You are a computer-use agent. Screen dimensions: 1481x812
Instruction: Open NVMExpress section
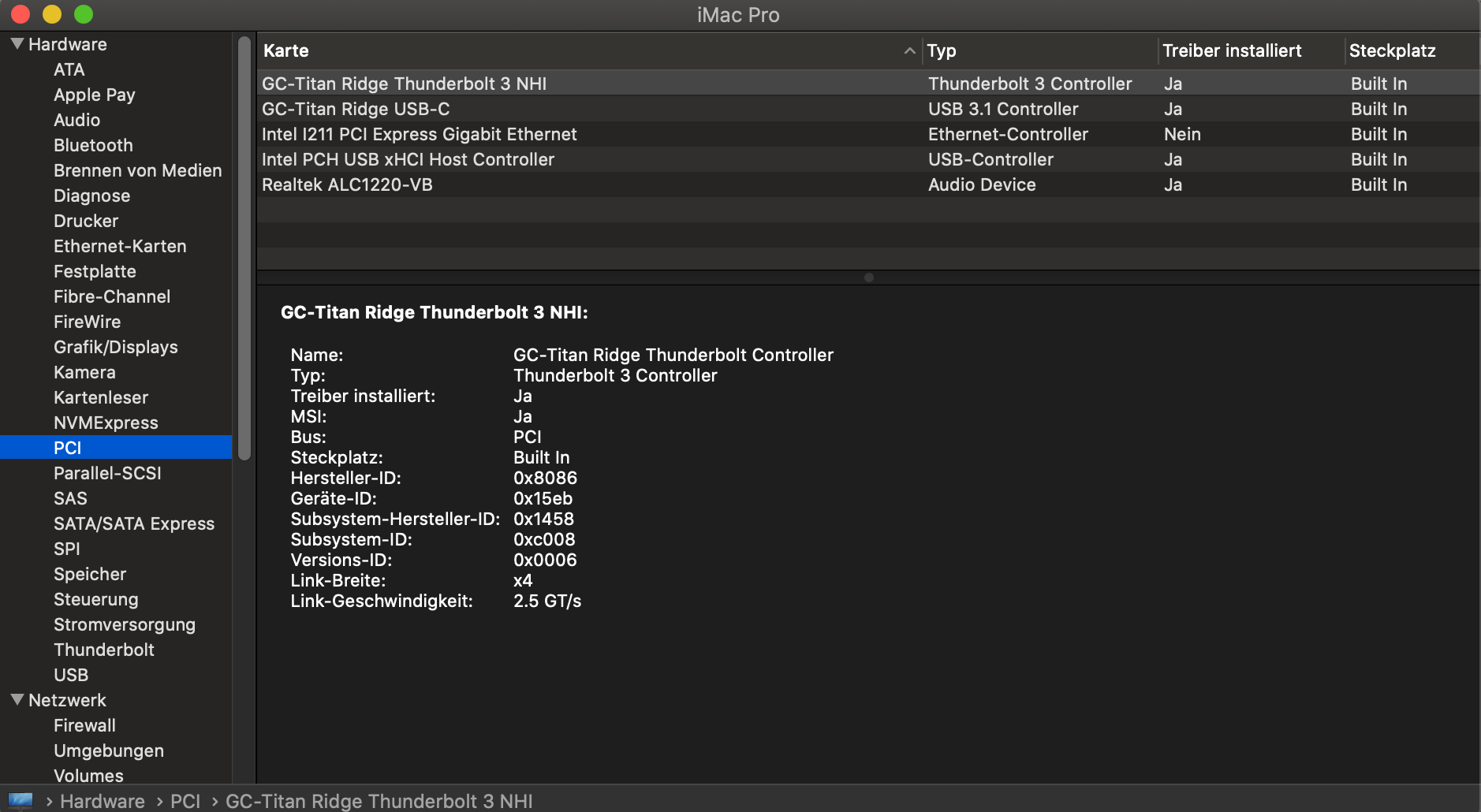point(106,423)
